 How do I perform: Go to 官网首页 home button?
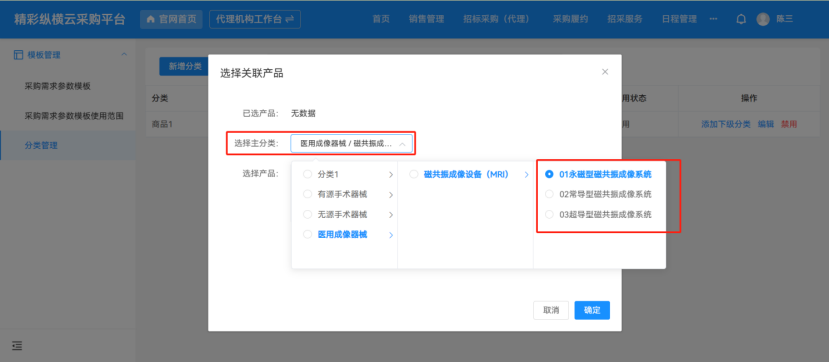click(172, 19)
